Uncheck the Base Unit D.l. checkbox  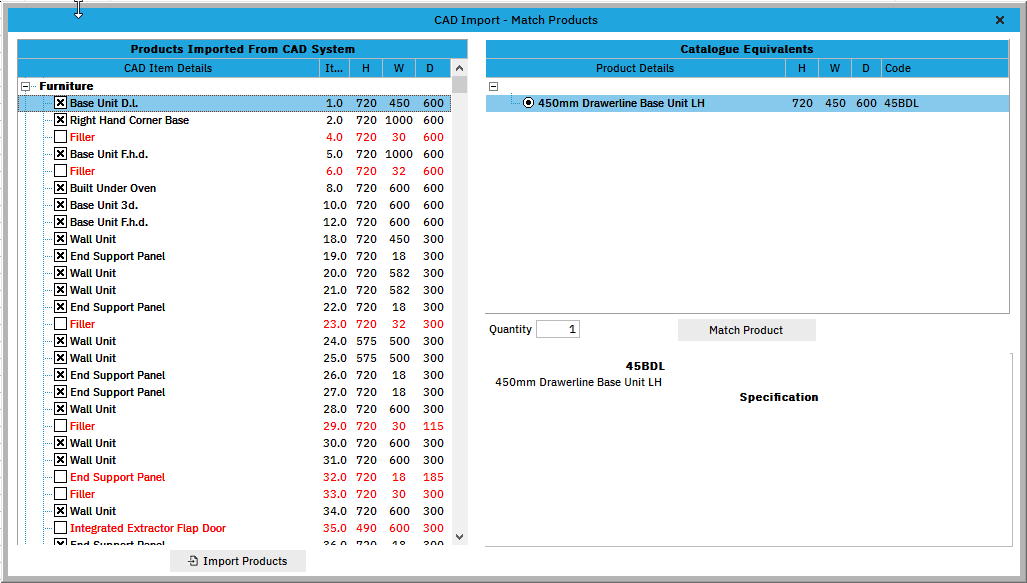pos(60,103)
